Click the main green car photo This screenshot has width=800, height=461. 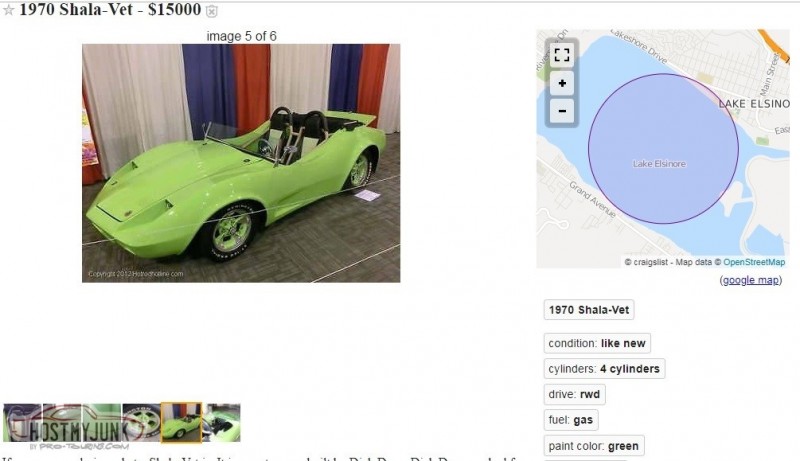(x=241, y=163)
